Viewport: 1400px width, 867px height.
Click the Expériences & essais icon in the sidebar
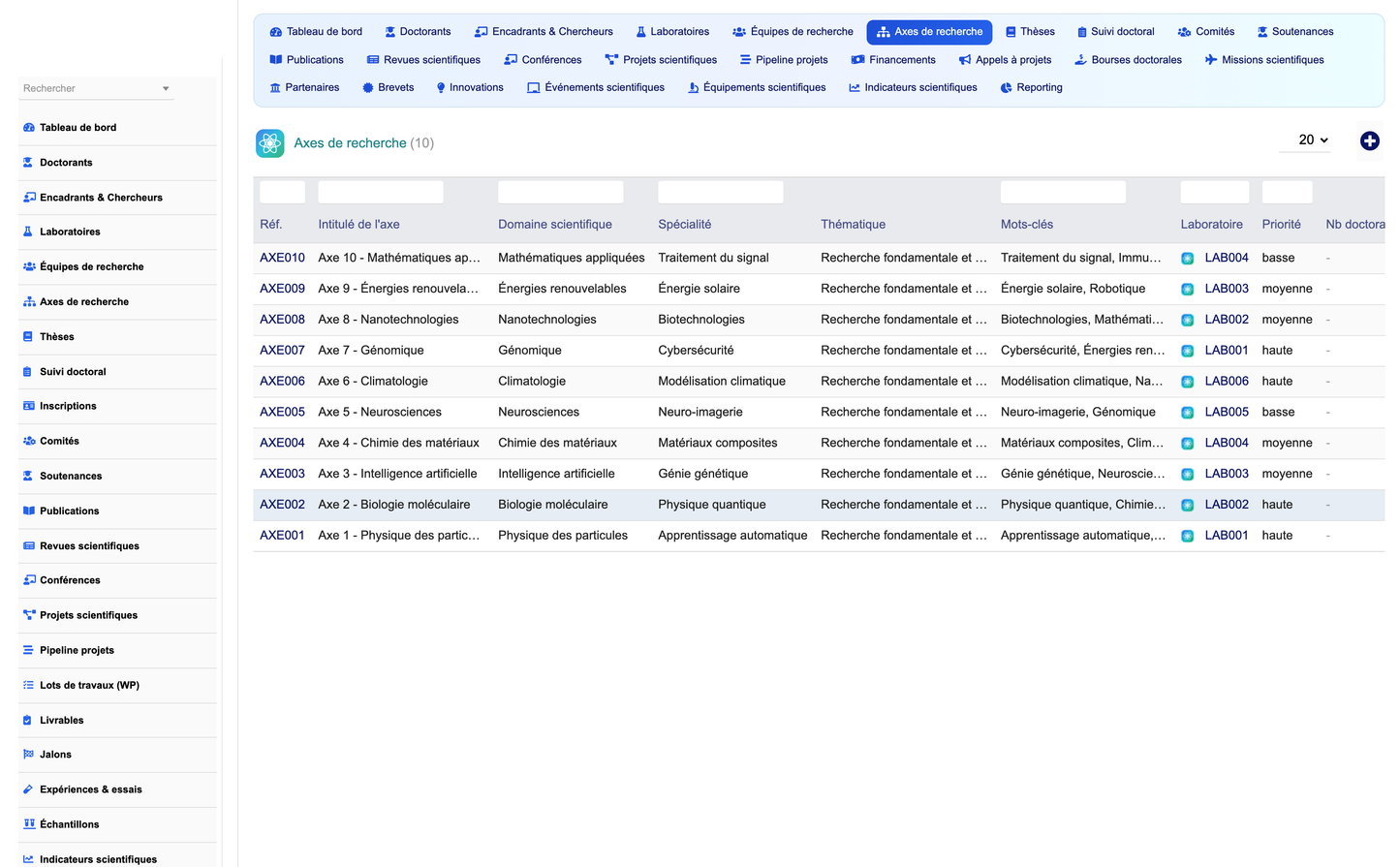[x=28, y=790]
